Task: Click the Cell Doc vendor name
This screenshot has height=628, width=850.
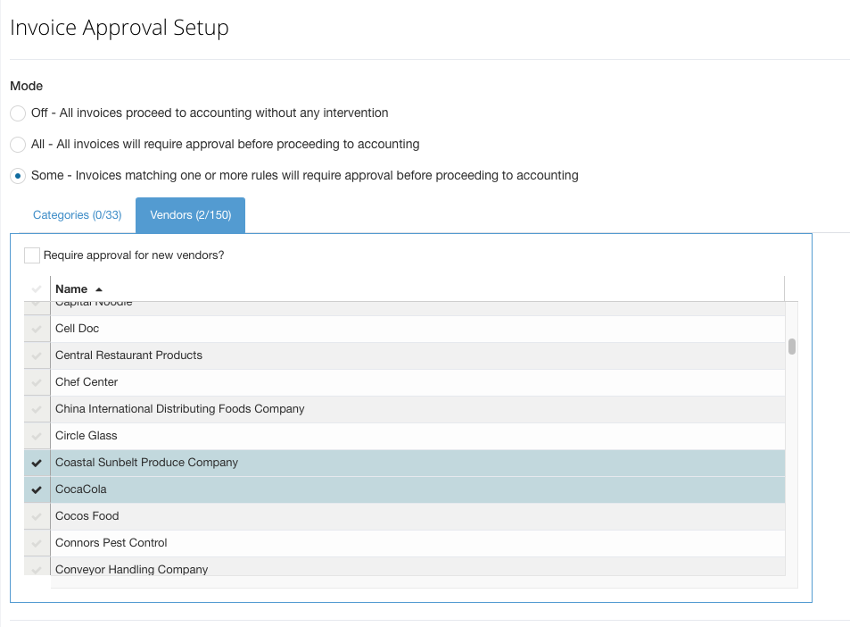Action: click(77, 329)
